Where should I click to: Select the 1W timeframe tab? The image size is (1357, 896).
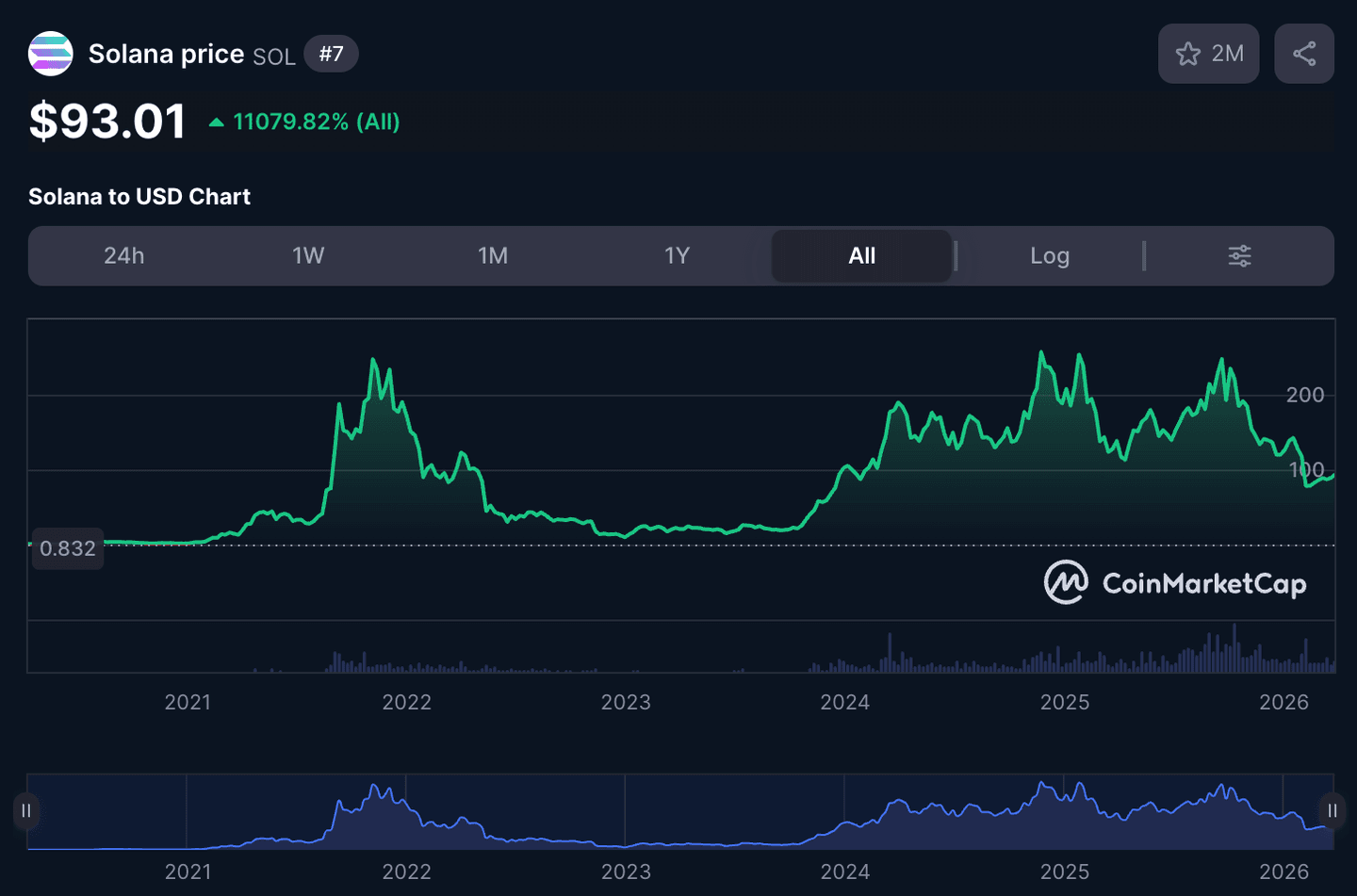tap(308, 255)
